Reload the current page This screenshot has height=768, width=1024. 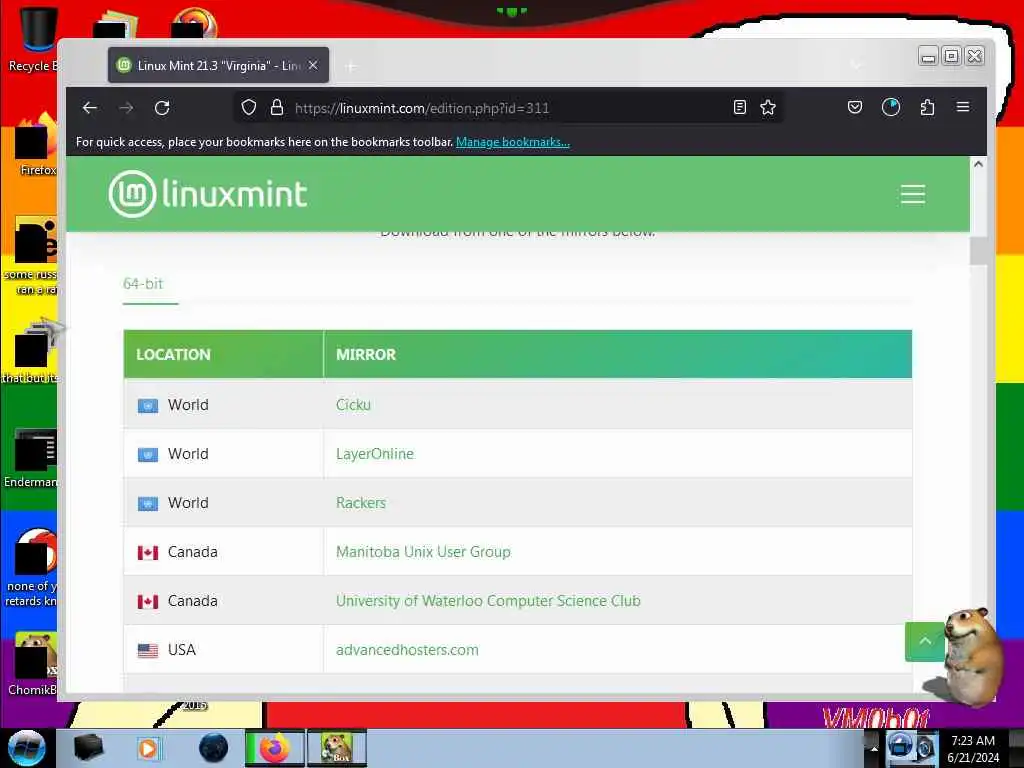(162, 108)
